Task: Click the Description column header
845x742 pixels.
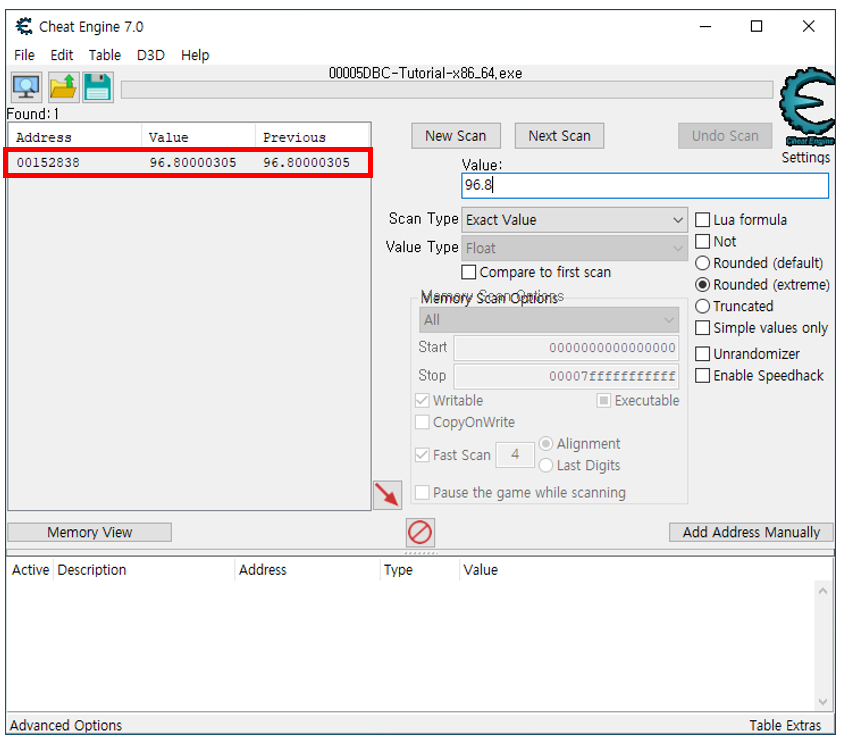Action: point(144,570)
